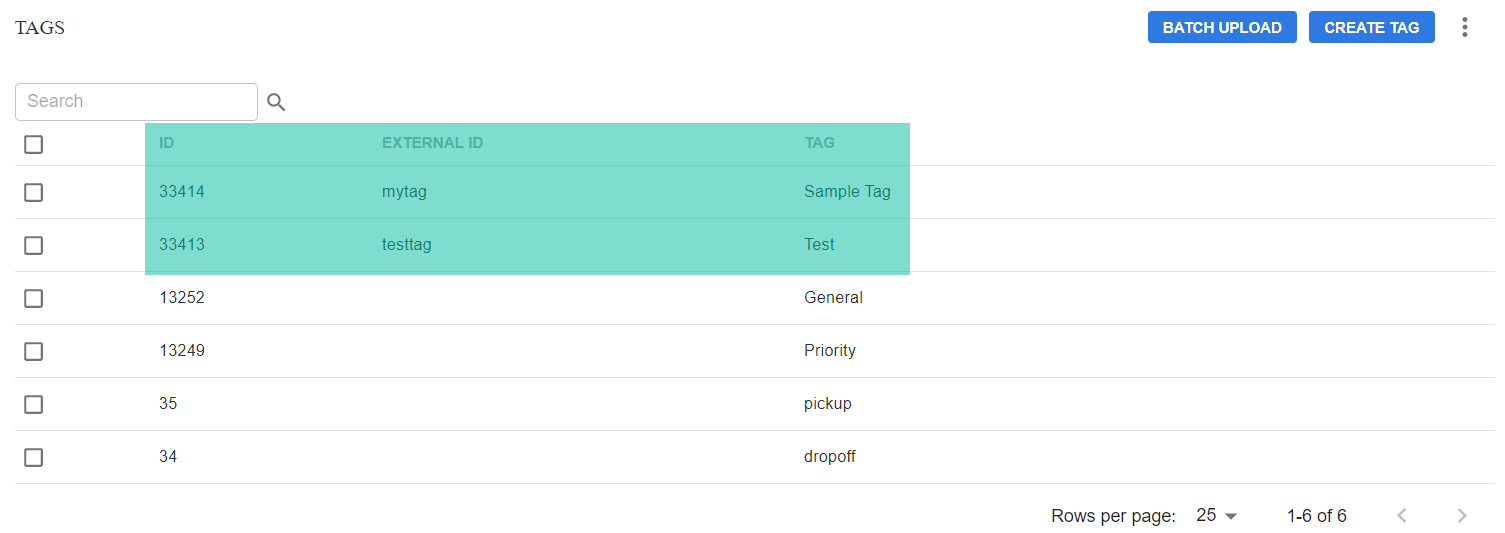
Task: Open the Sample Tag entry
Action: point(847,192)
